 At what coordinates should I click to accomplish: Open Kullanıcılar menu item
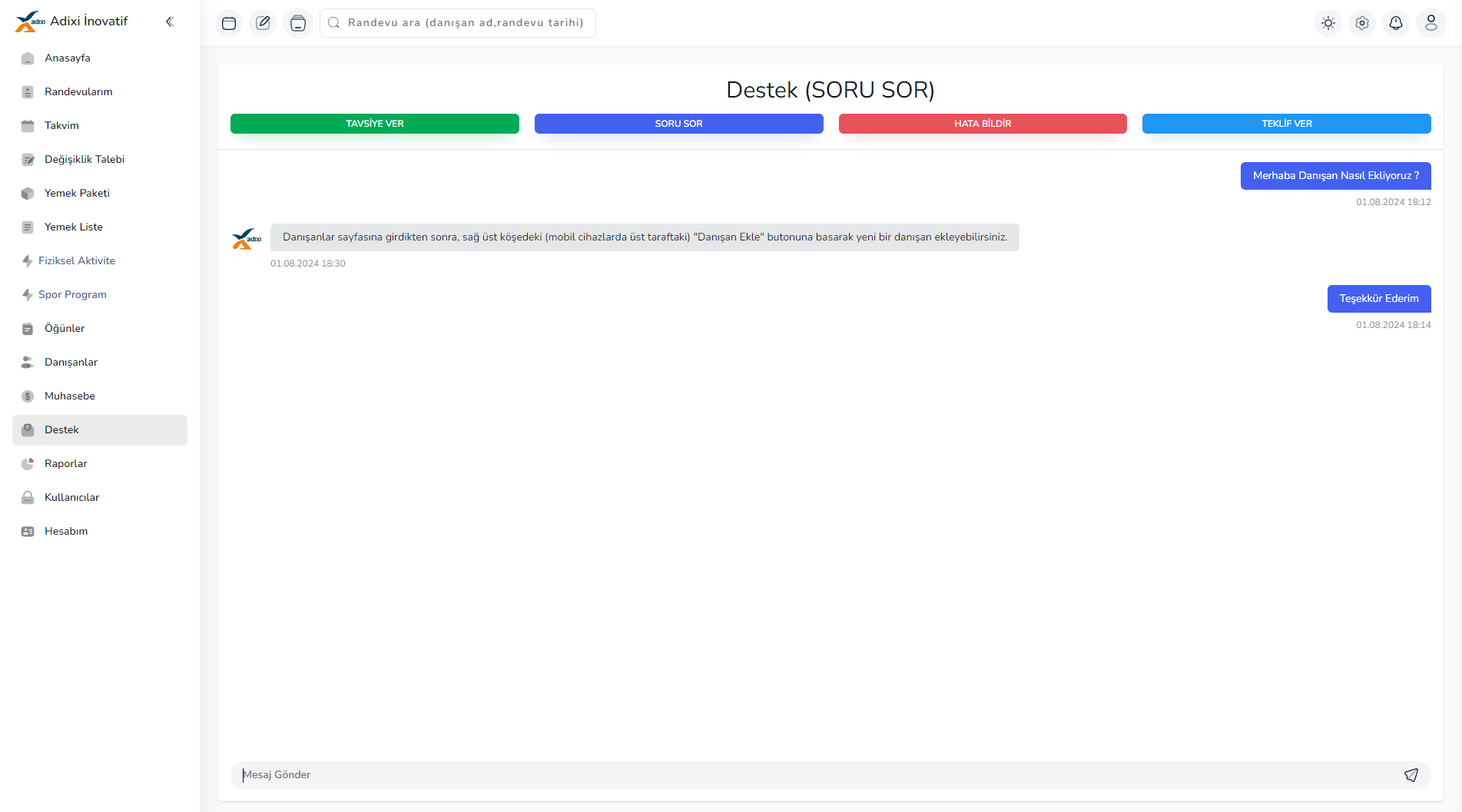tap(100, 498)
